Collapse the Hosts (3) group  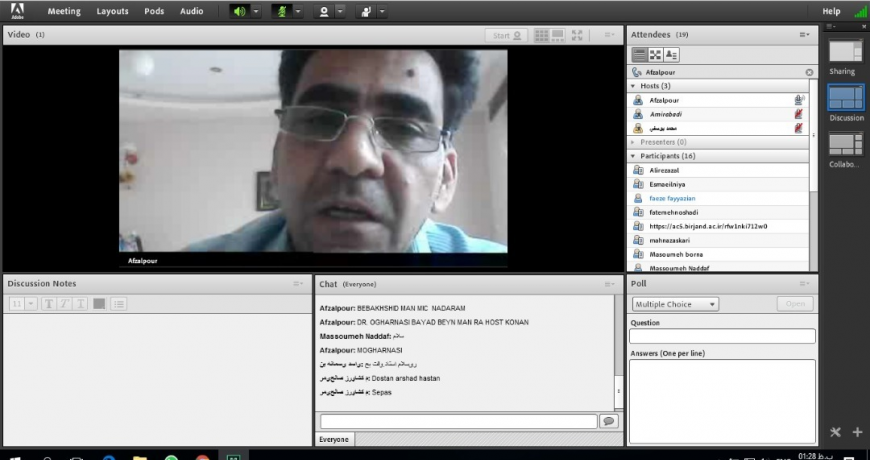coord(633,86)
